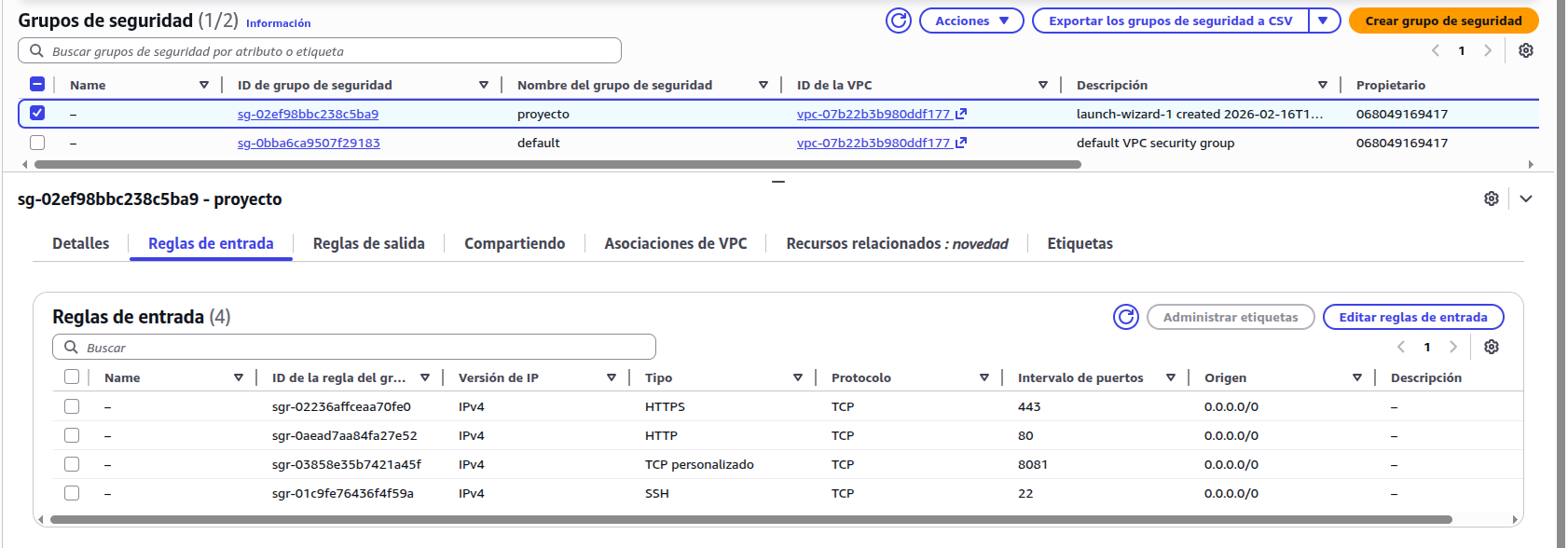Open inbound rules table preferences gear
Screen dimensions: 1568x548
[x=1492, y=347]
